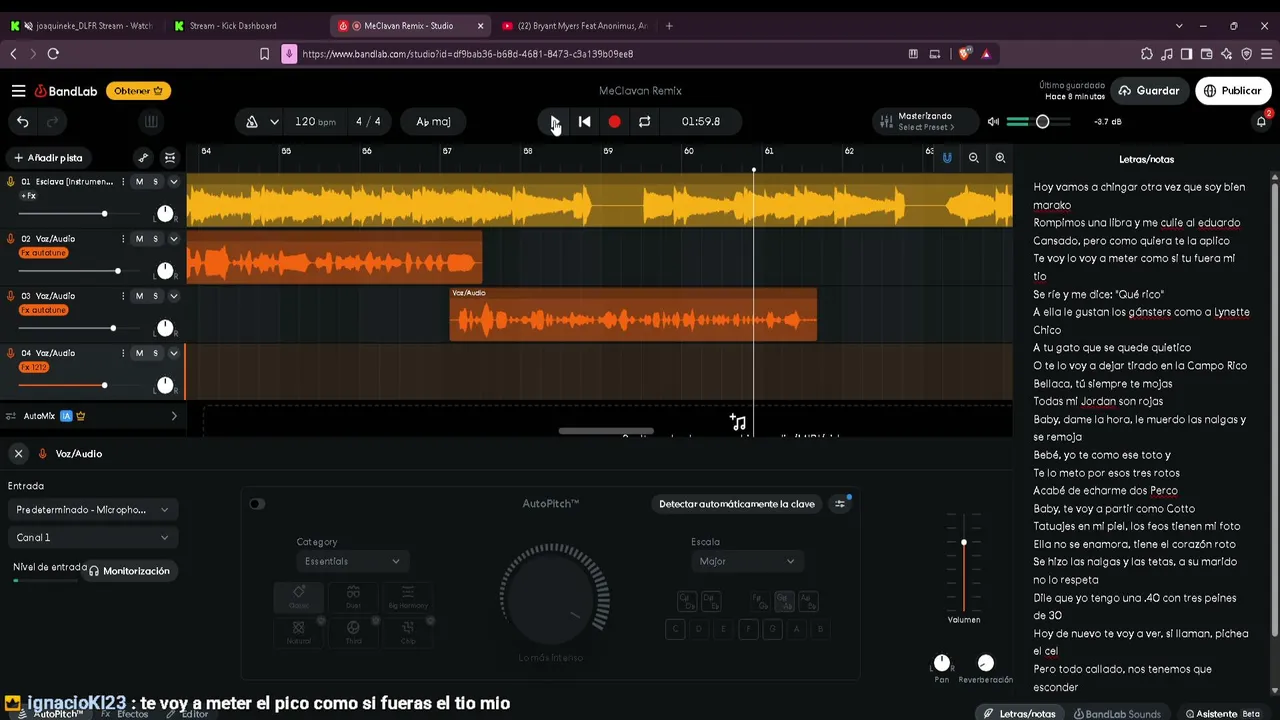Click the Brave Shields icon in address bar
Viewport: 1280px width, 720px height.
(966, 54)
